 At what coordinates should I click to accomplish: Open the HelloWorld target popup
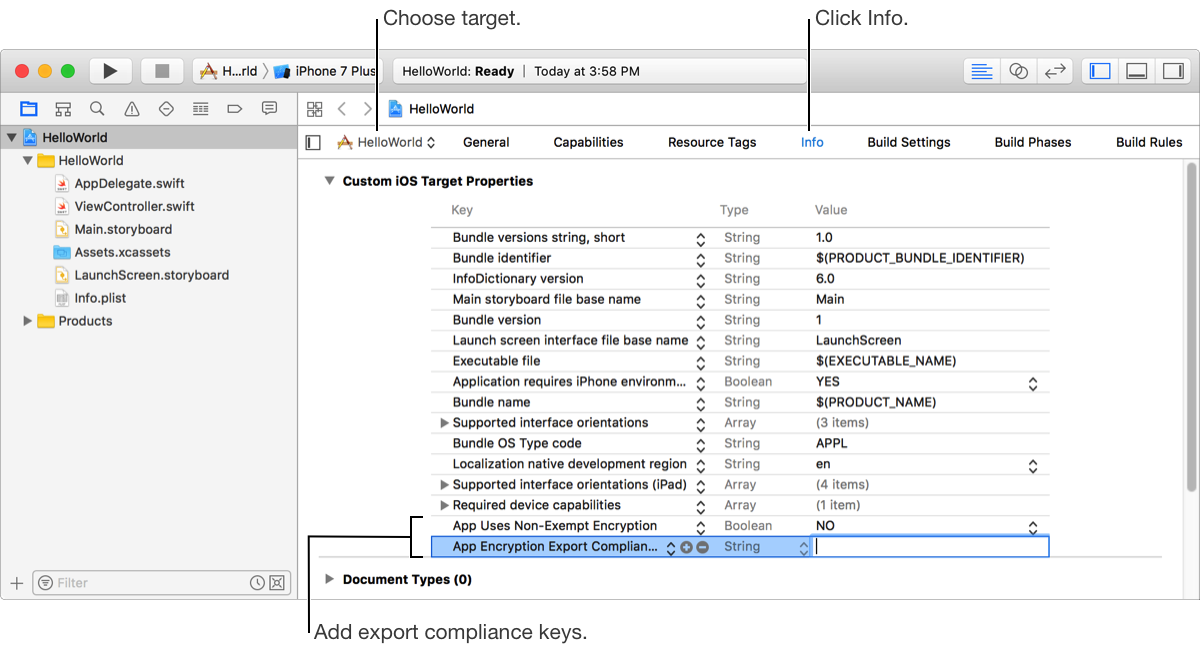click(386, 142)
